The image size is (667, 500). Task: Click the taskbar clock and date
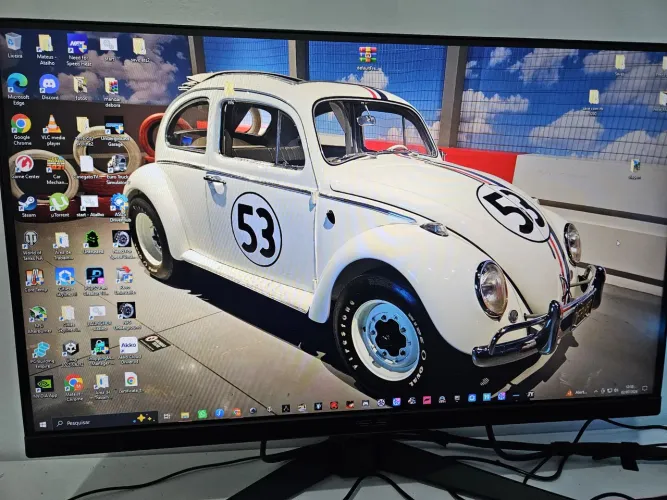tap(630, 388)
